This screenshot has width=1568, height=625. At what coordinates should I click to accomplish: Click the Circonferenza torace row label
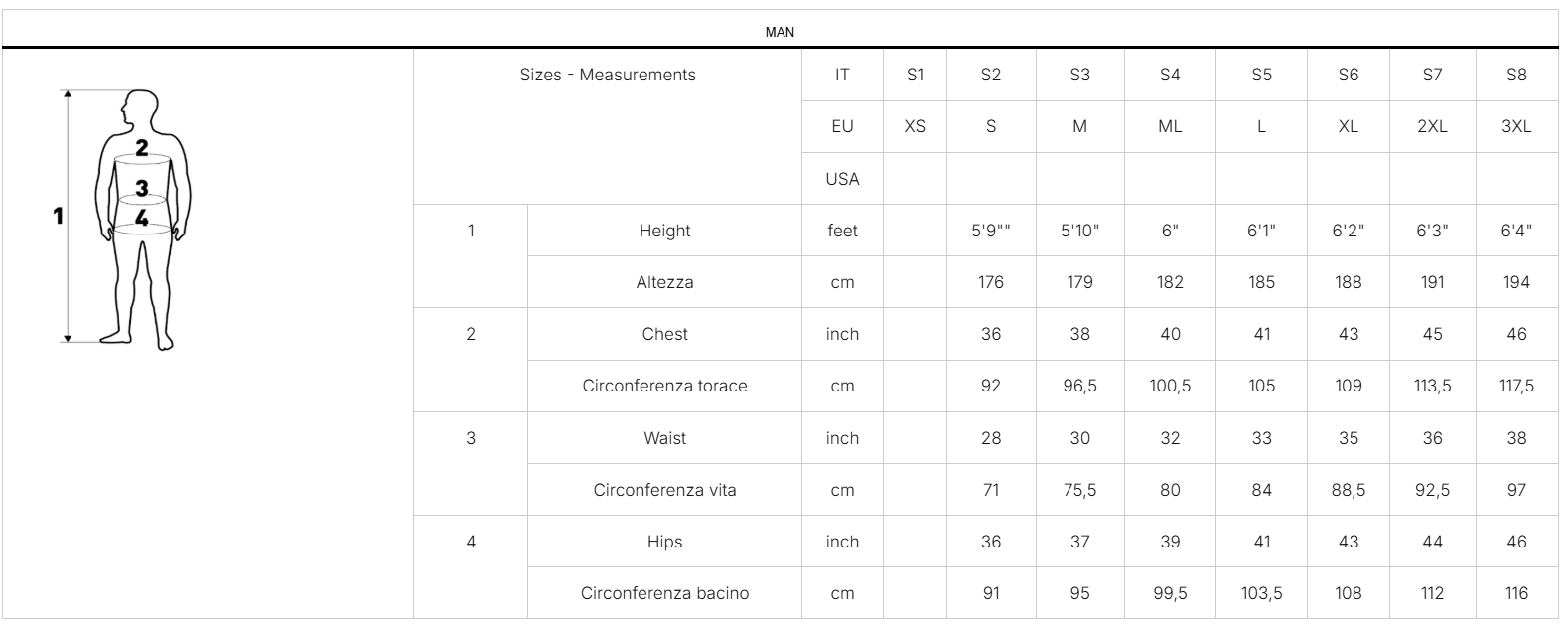coord(664,386)
